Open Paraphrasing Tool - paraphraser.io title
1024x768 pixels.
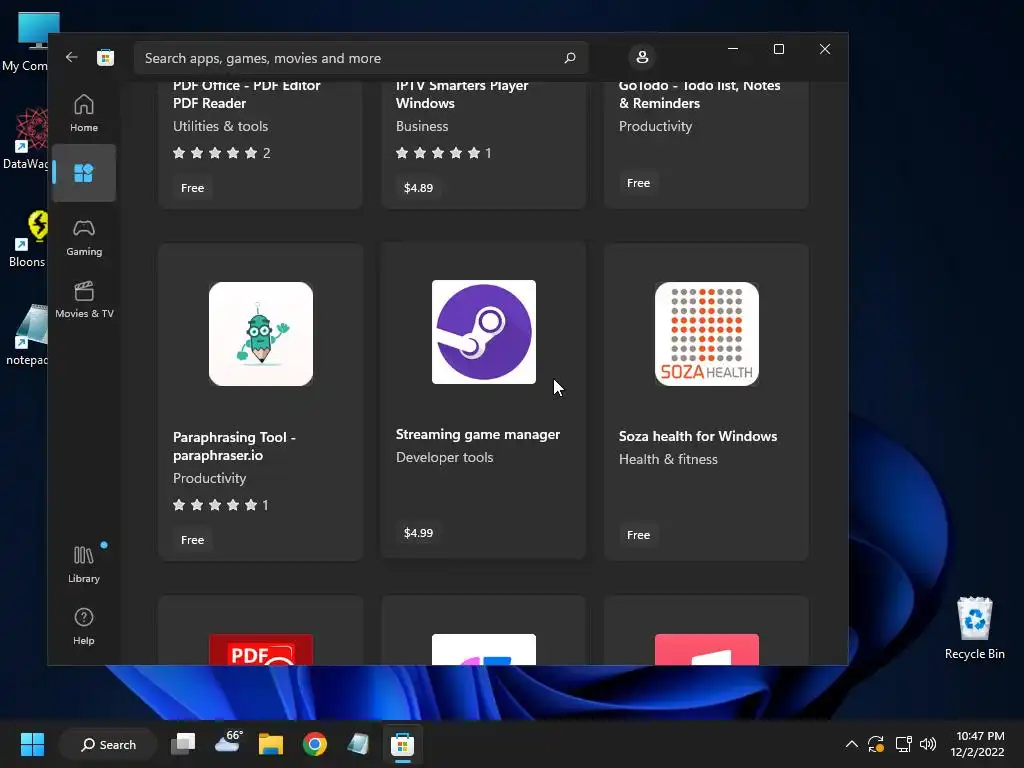(x=234, y=446)
